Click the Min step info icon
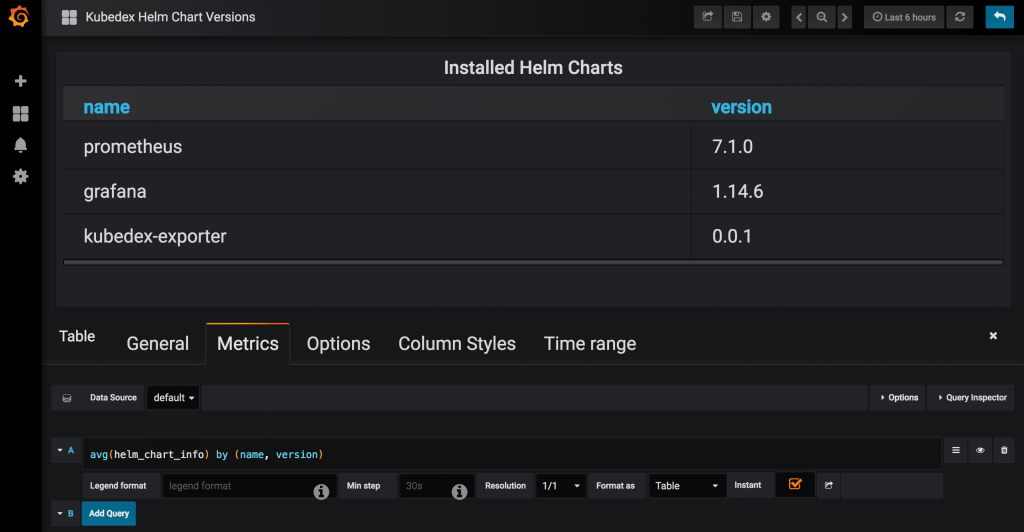Viewport: 1024px width, 532px height. tap(459, 491)
